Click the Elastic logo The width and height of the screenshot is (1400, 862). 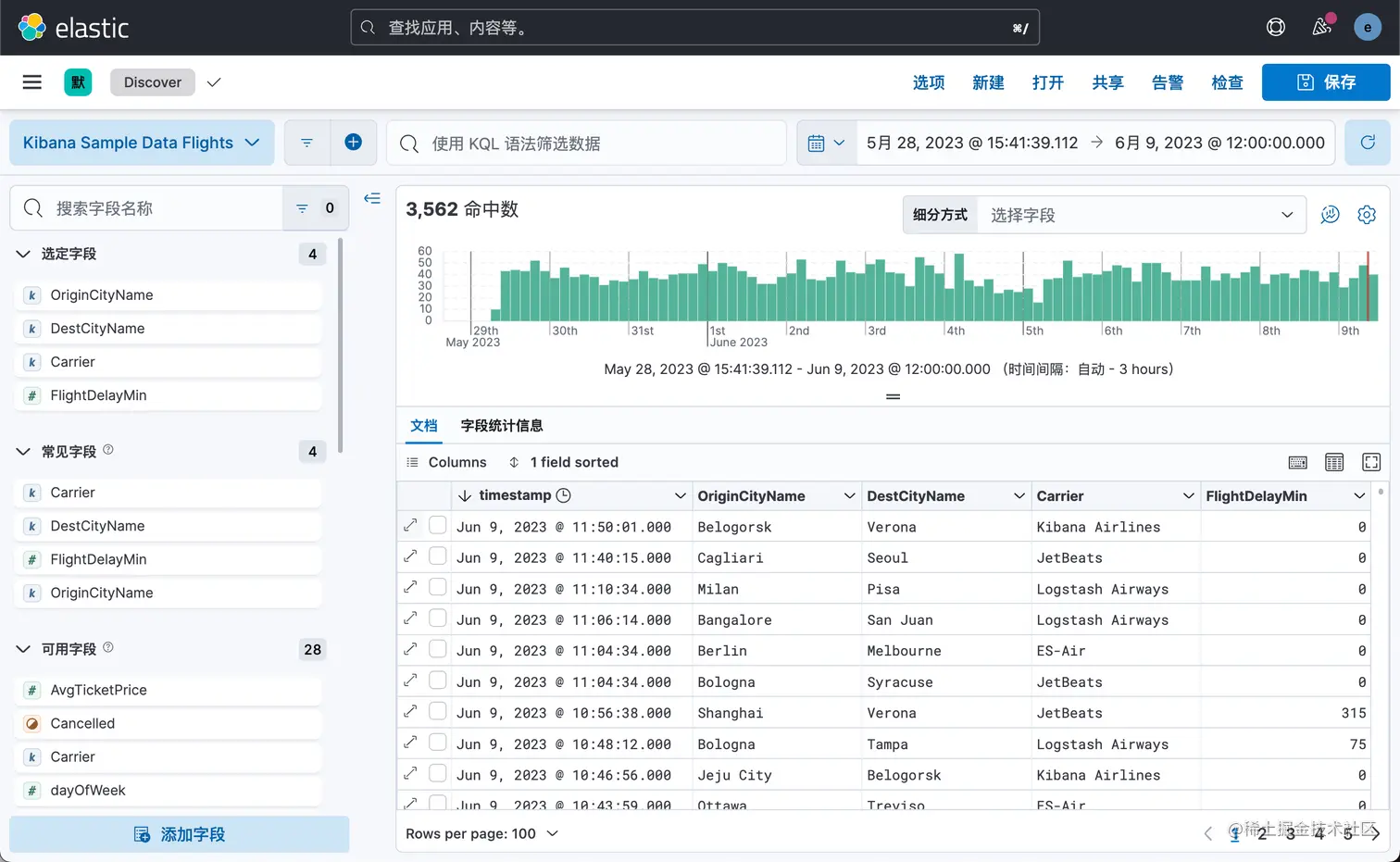point(73,28)
